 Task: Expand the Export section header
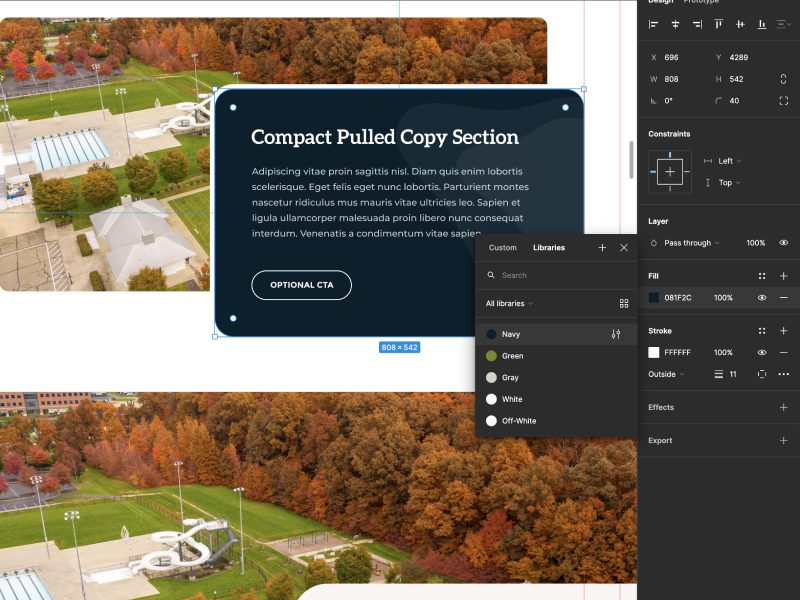coord(660,440)
